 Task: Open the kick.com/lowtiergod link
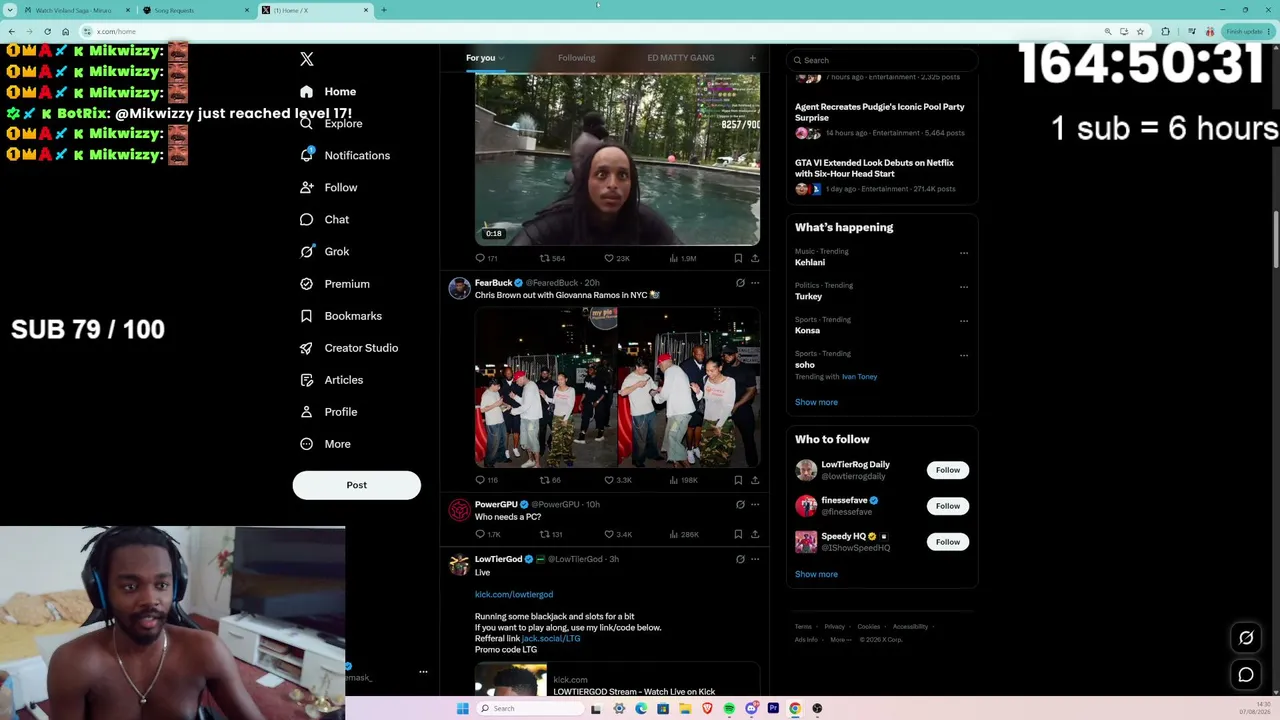(514, 594)
